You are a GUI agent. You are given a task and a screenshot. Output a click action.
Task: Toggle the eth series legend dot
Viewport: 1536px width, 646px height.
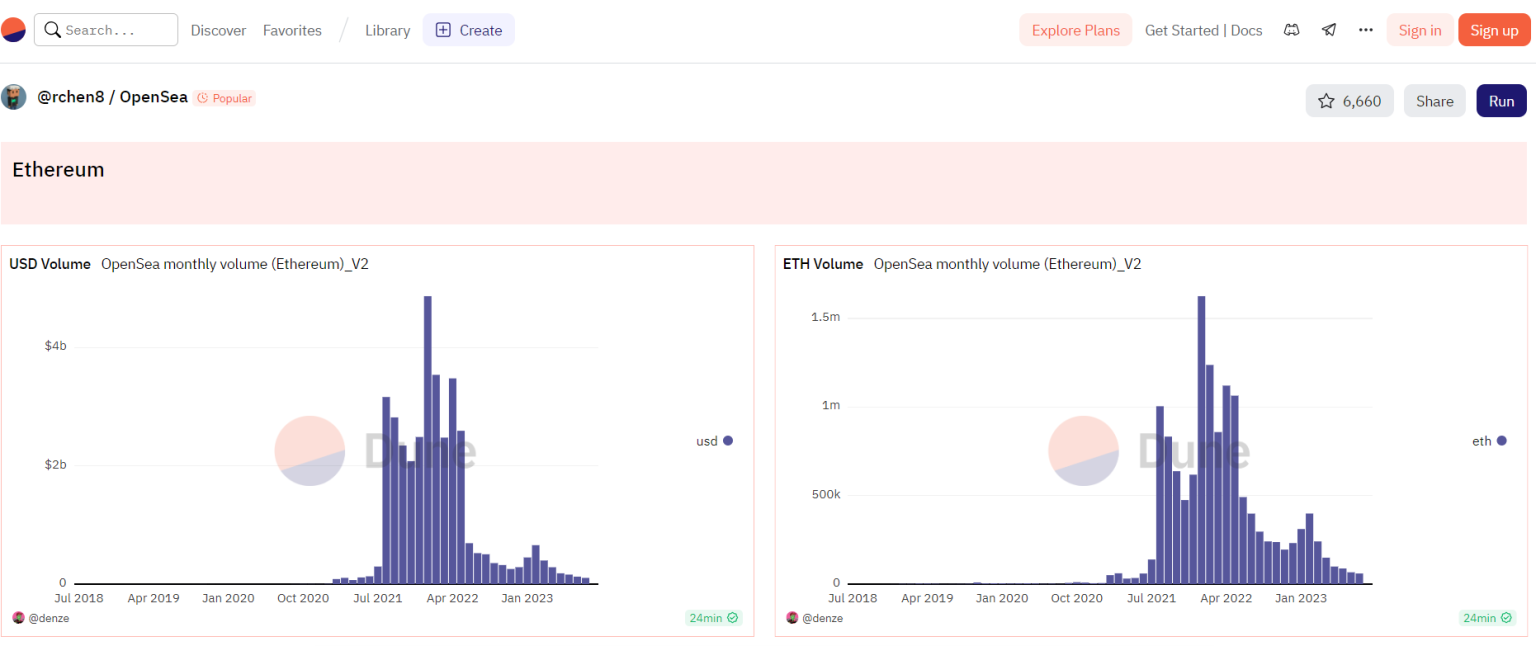click(x=1501, y=441)
